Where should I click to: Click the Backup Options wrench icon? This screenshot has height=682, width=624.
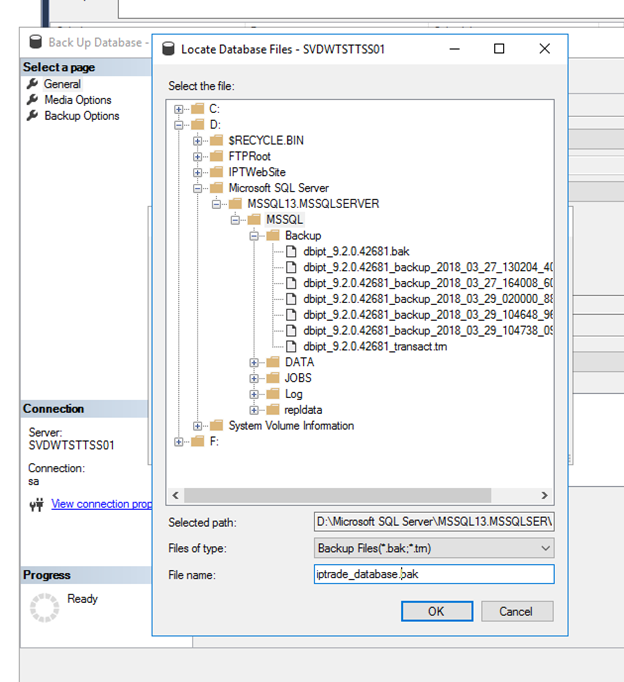32,115
